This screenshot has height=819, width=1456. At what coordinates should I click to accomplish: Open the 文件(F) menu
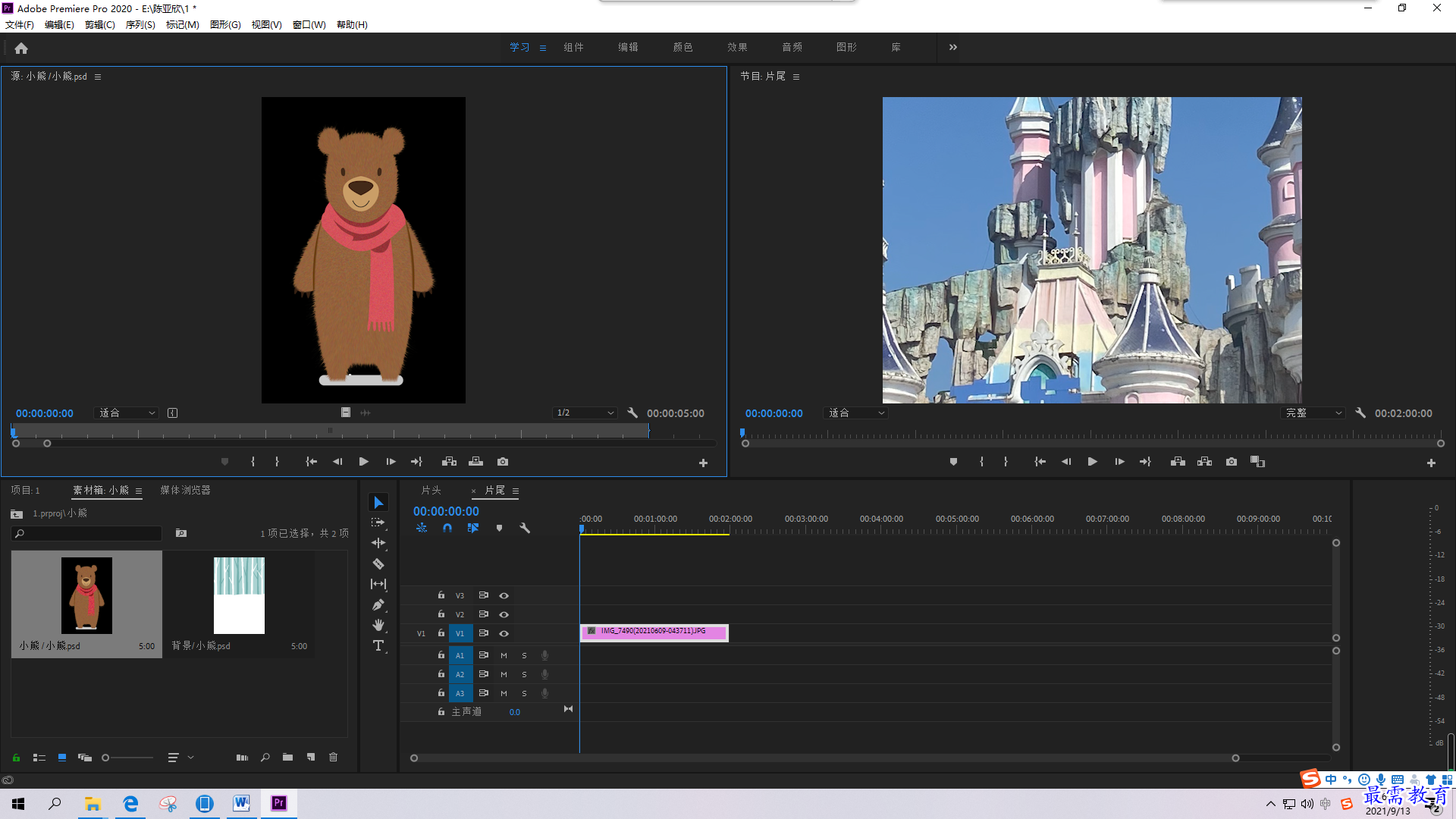click(x=20, y=25)
